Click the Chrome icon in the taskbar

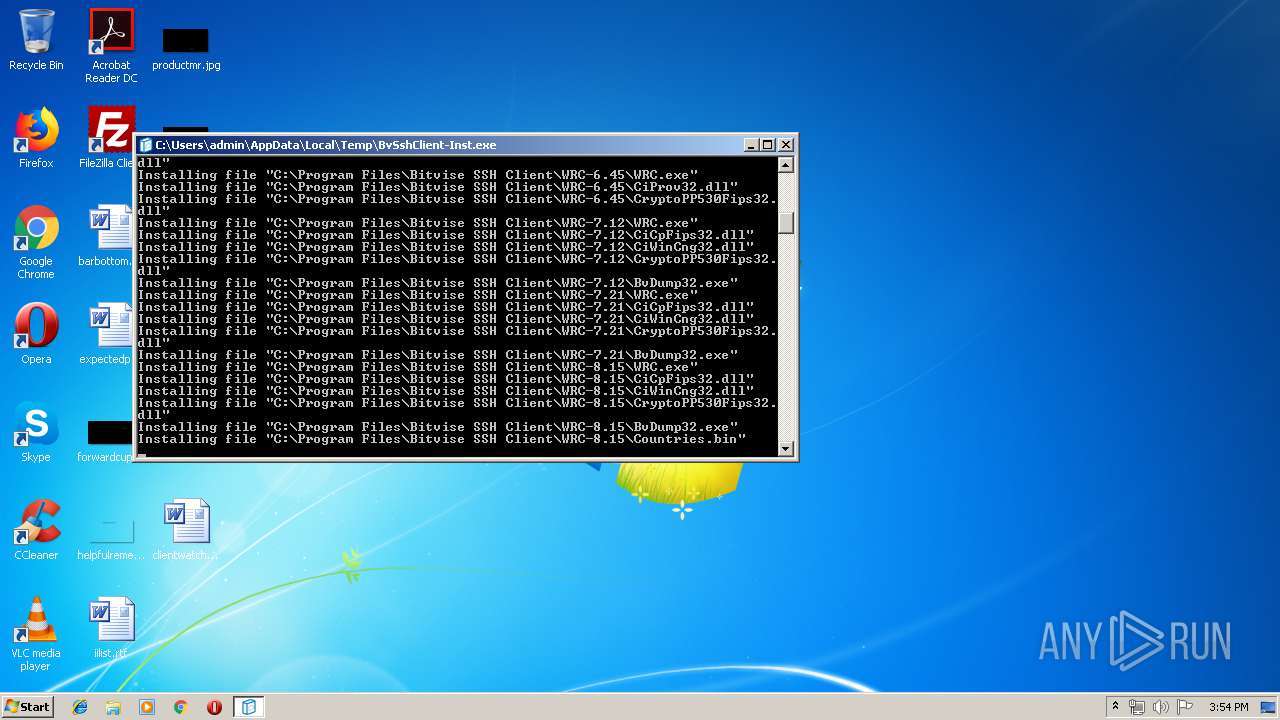(181, 707)
